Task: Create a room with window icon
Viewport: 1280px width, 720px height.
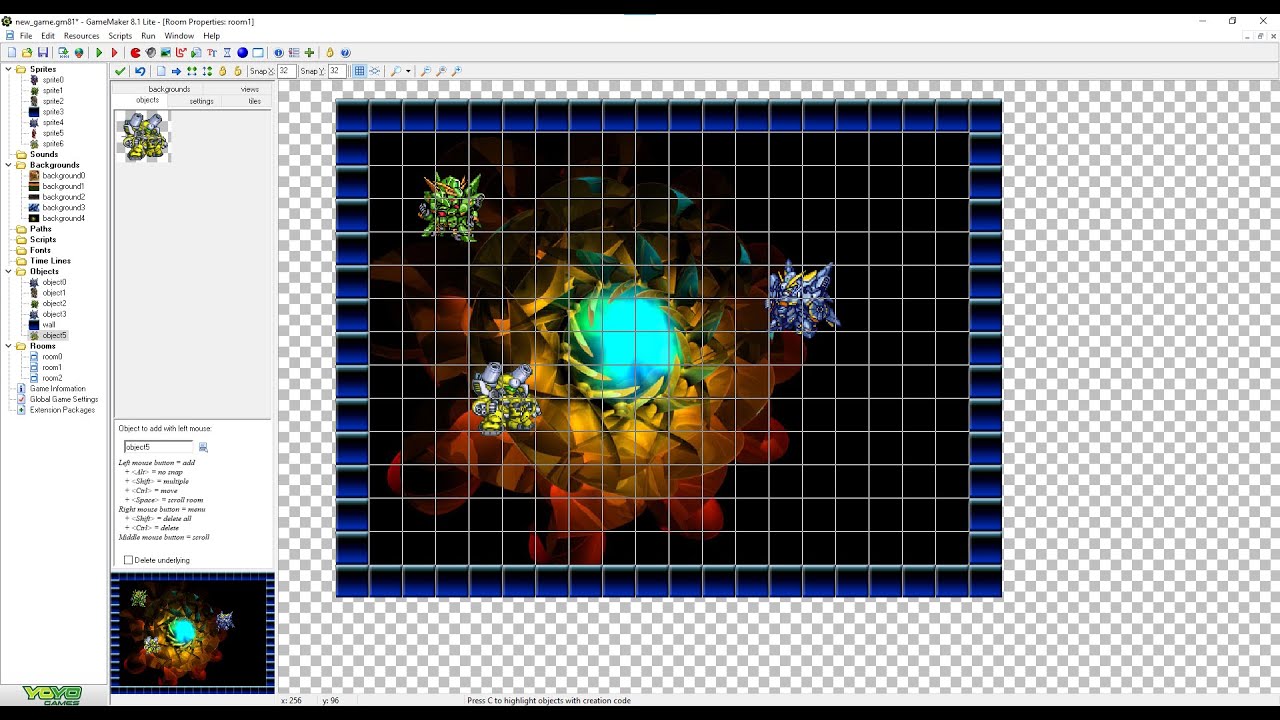Action: 258,53
